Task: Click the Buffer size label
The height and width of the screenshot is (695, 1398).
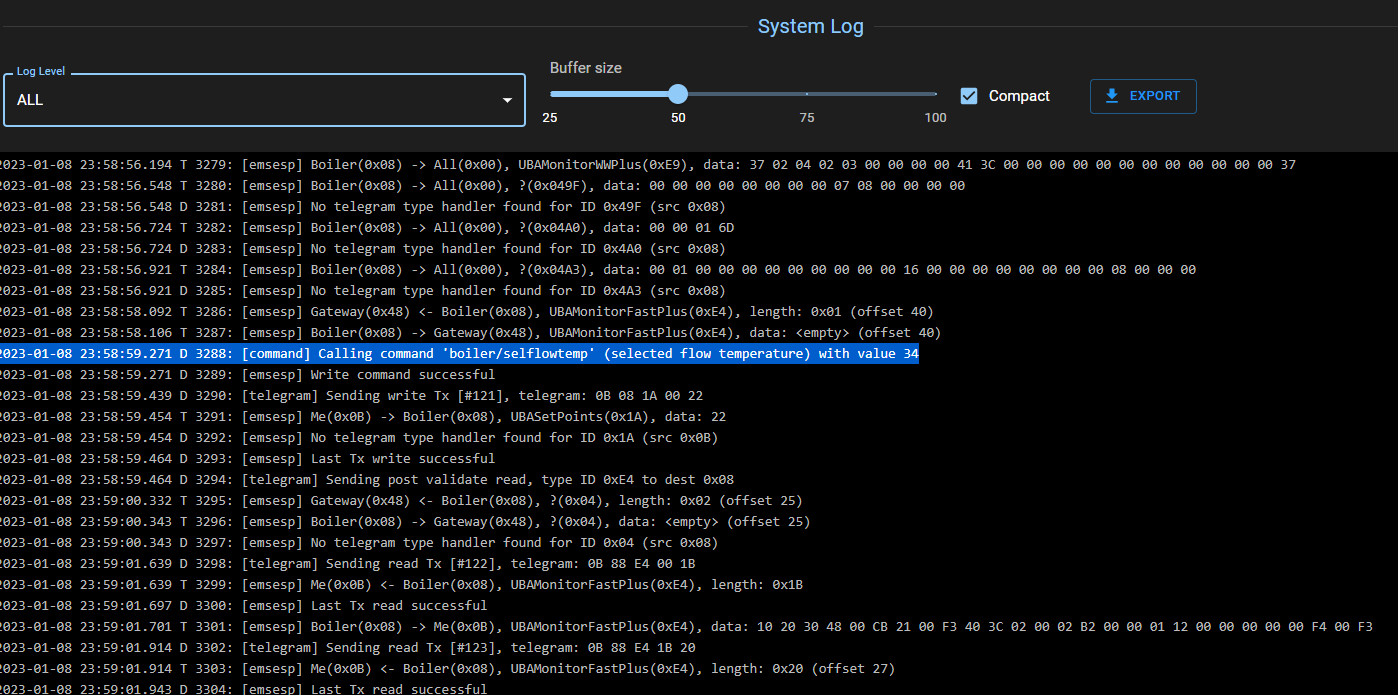Action: pyautogui.click(x=585, y=67)
